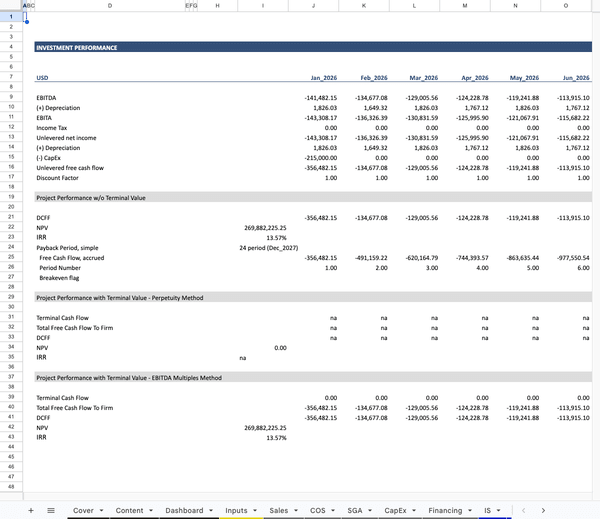Screen dimensions: 600x519
Task: Click the -215,000.00 CapEx value
Action: (x=321, y=158)
